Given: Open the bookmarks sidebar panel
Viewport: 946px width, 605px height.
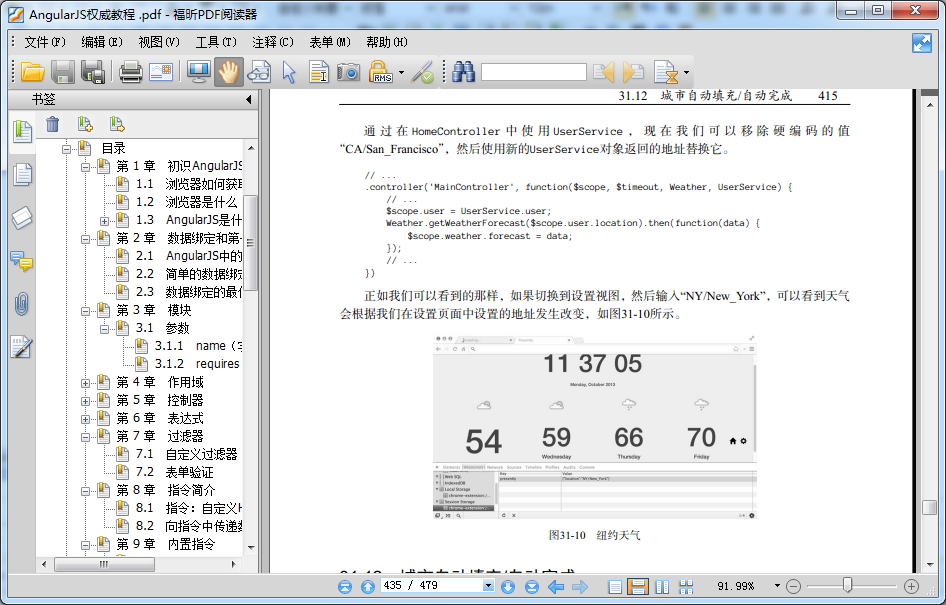Looking at the screenshot, I should [x=22, y=130].
